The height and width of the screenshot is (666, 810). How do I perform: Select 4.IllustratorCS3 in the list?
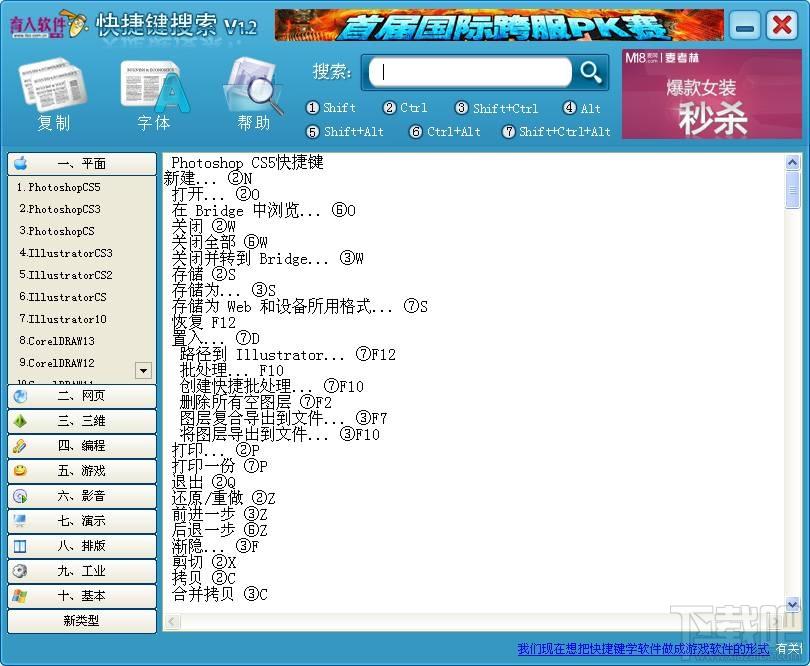(66, 253)
